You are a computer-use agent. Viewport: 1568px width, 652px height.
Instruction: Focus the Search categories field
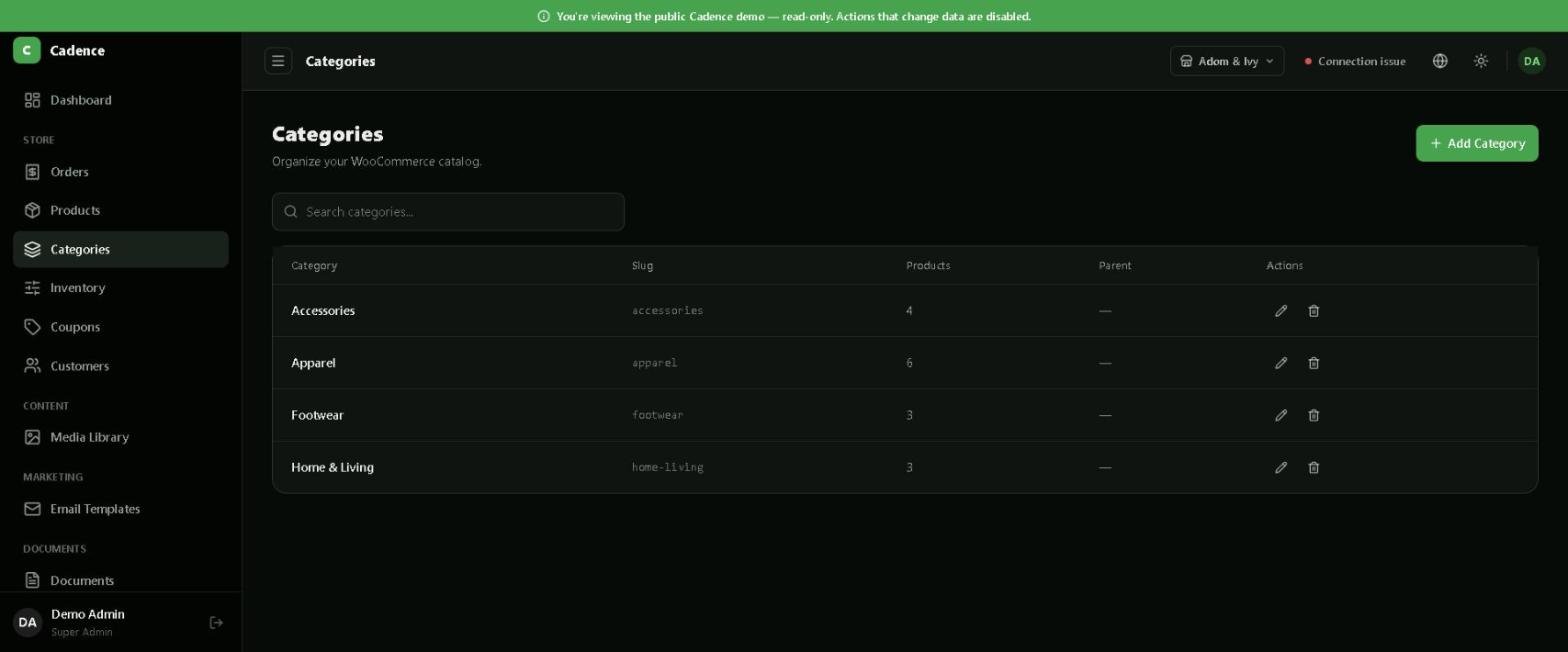448,212
